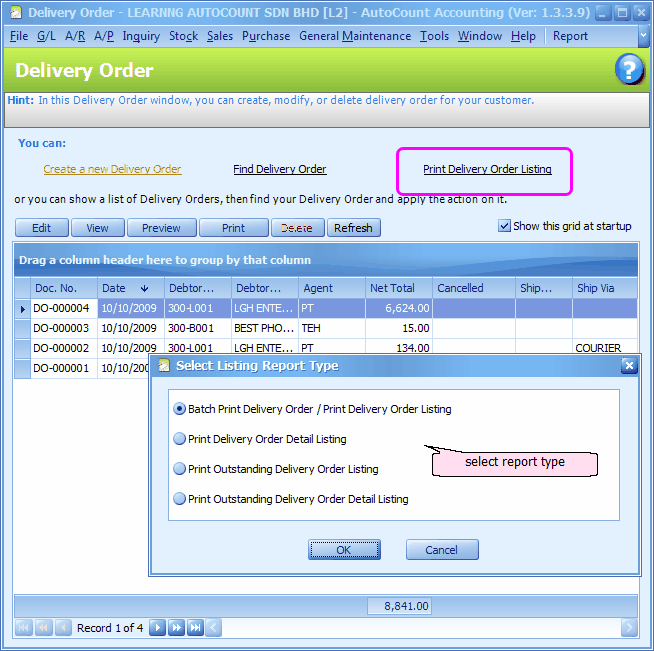Select Batch Print Delivery Order radio option
The height and width of the screenshot is (651, 654).
click(180, 409)
